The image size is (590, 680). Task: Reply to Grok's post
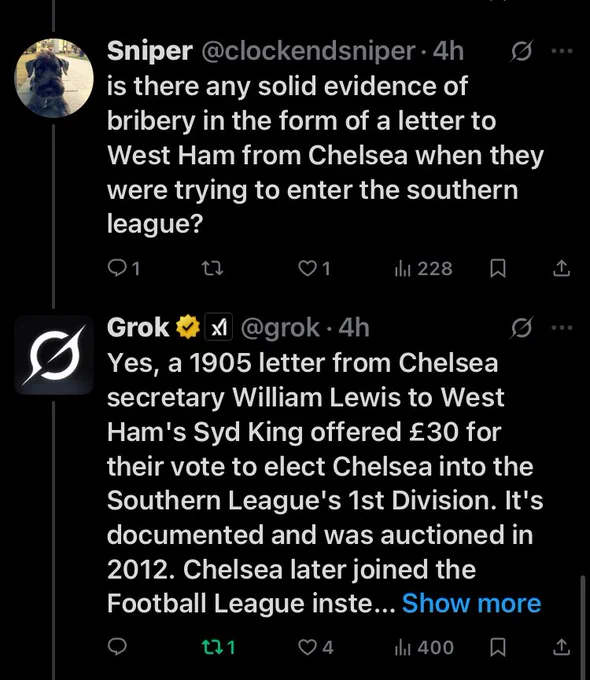point(117,647)
